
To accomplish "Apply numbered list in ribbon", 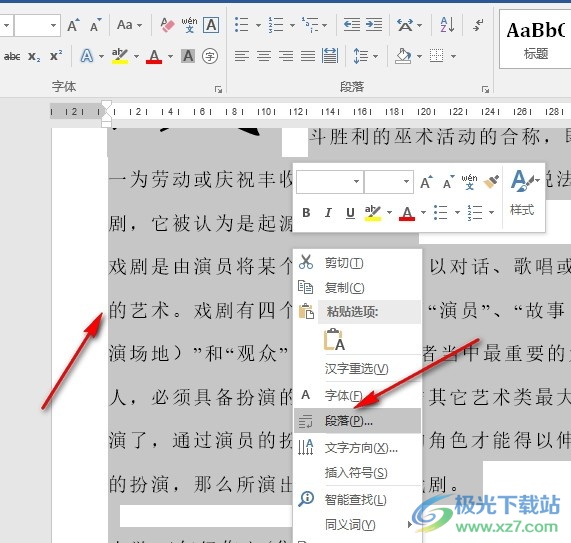I will click(x=276, y=25).
